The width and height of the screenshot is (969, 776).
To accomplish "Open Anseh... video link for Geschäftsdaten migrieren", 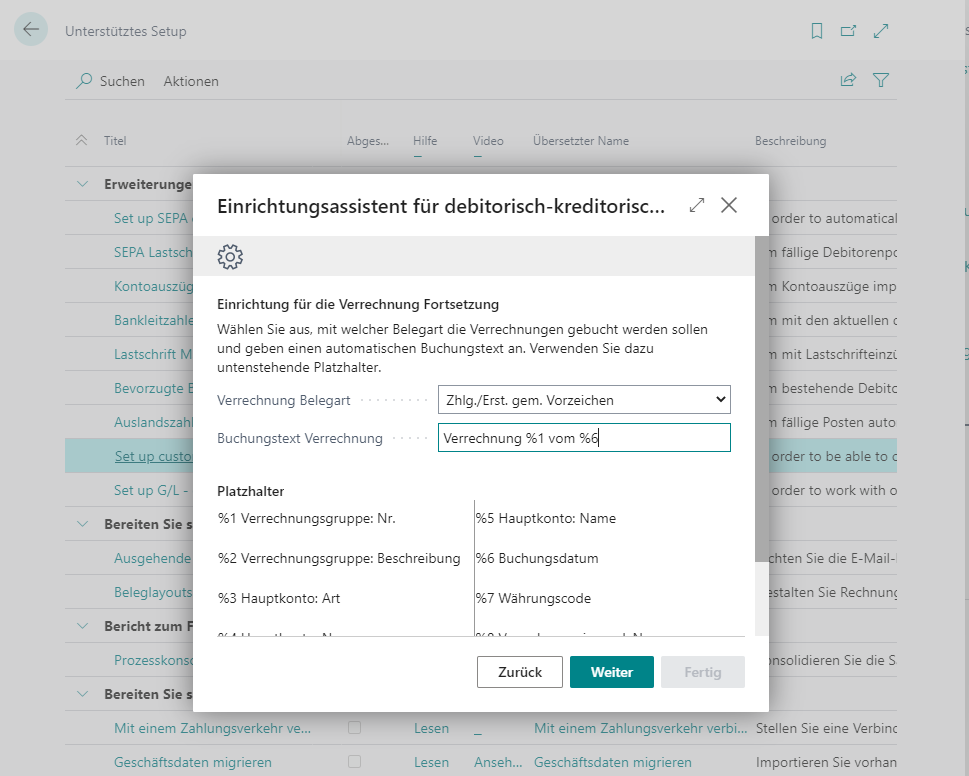I will click(498, 762).
